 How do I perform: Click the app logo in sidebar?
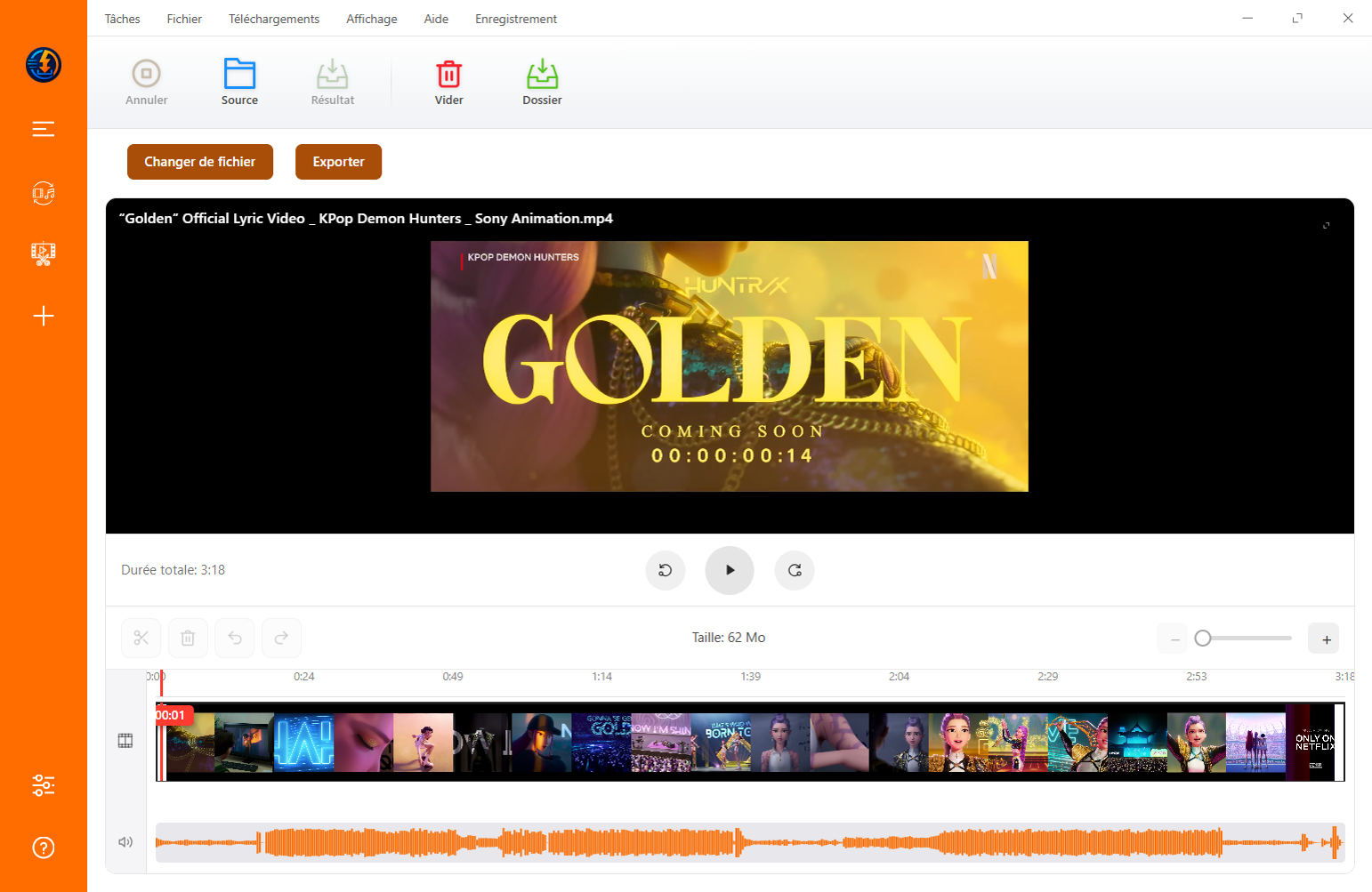click(x=44, y=65)
